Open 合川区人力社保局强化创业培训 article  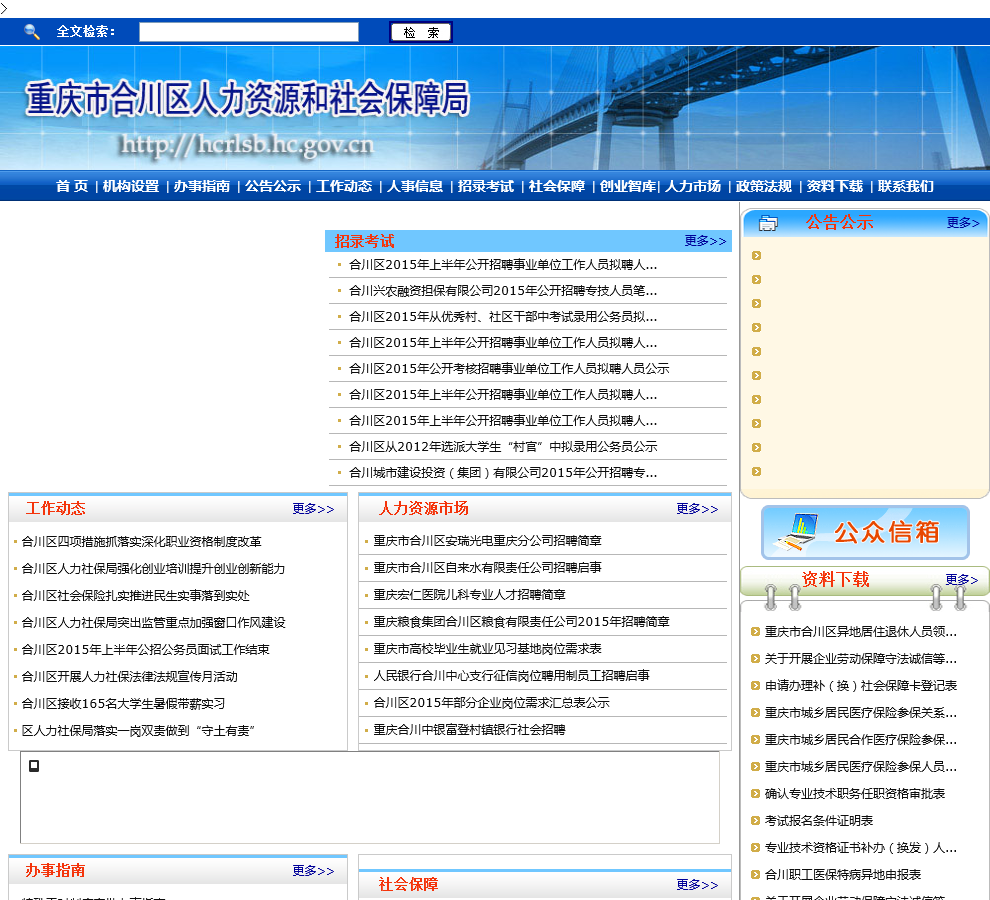[x=153, y=568]
